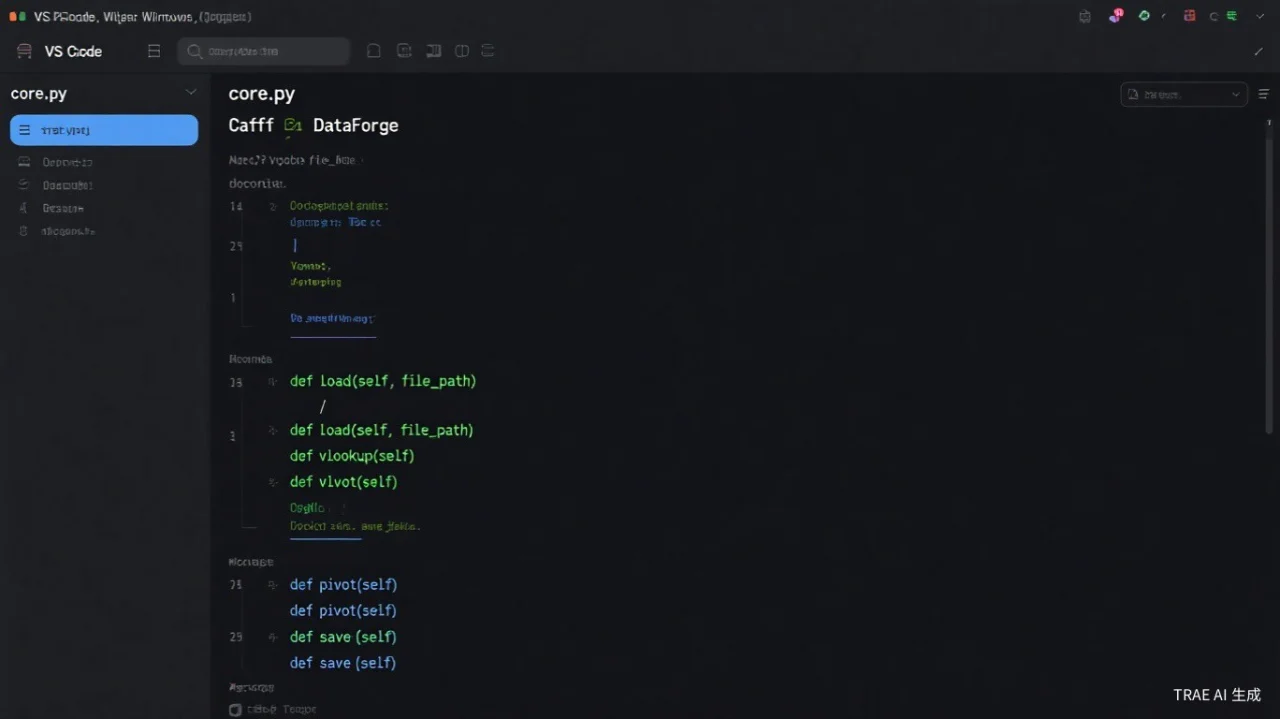Click the magnifier icon in the search box
The width and height of the screenshot is (1280, 719).
[x=195, y=51]
